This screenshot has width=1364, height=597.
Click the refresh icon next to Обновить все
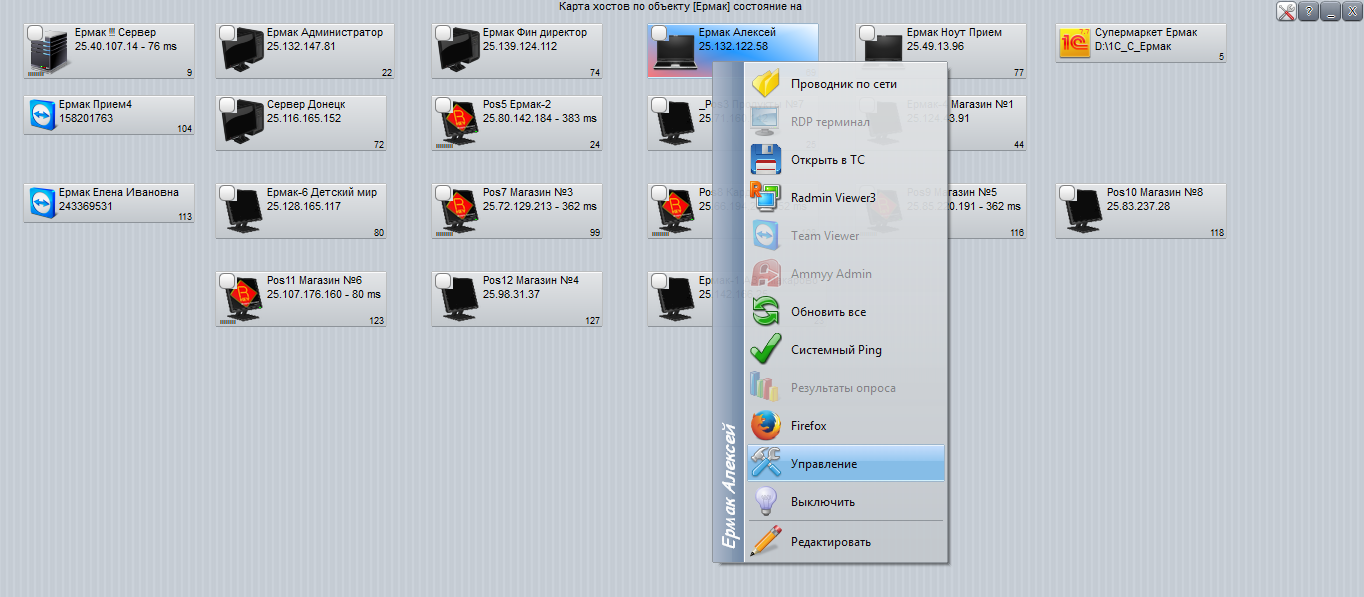(x=763, y=311)
